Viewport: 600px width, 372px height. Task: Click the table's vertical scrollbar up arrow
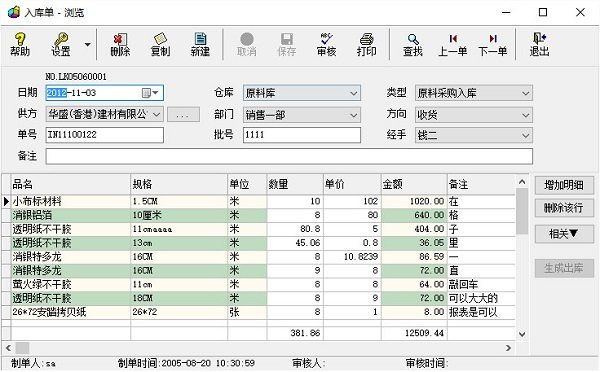click(x=522, y=182)
